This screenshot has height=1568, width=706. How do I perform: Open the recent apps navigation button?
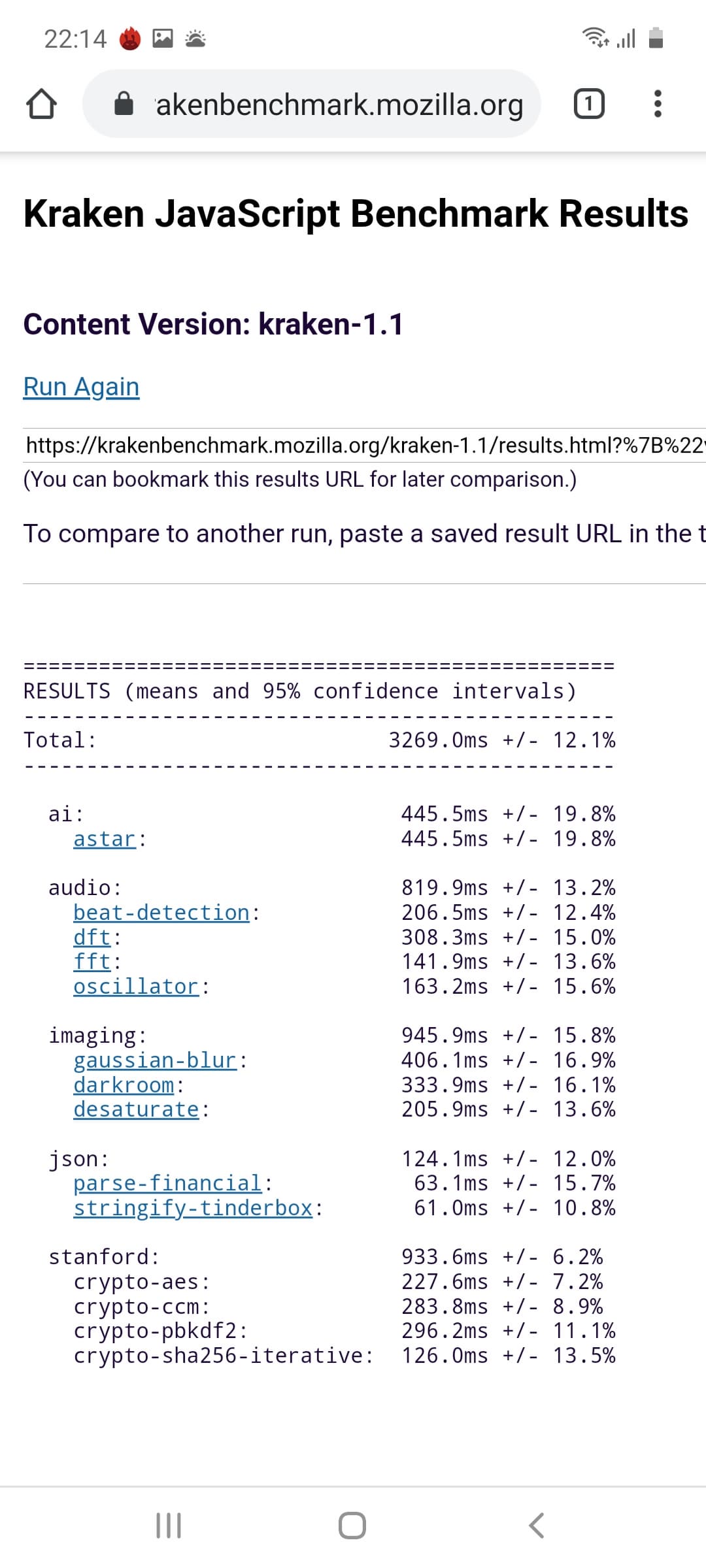[x=169, y=1526]
